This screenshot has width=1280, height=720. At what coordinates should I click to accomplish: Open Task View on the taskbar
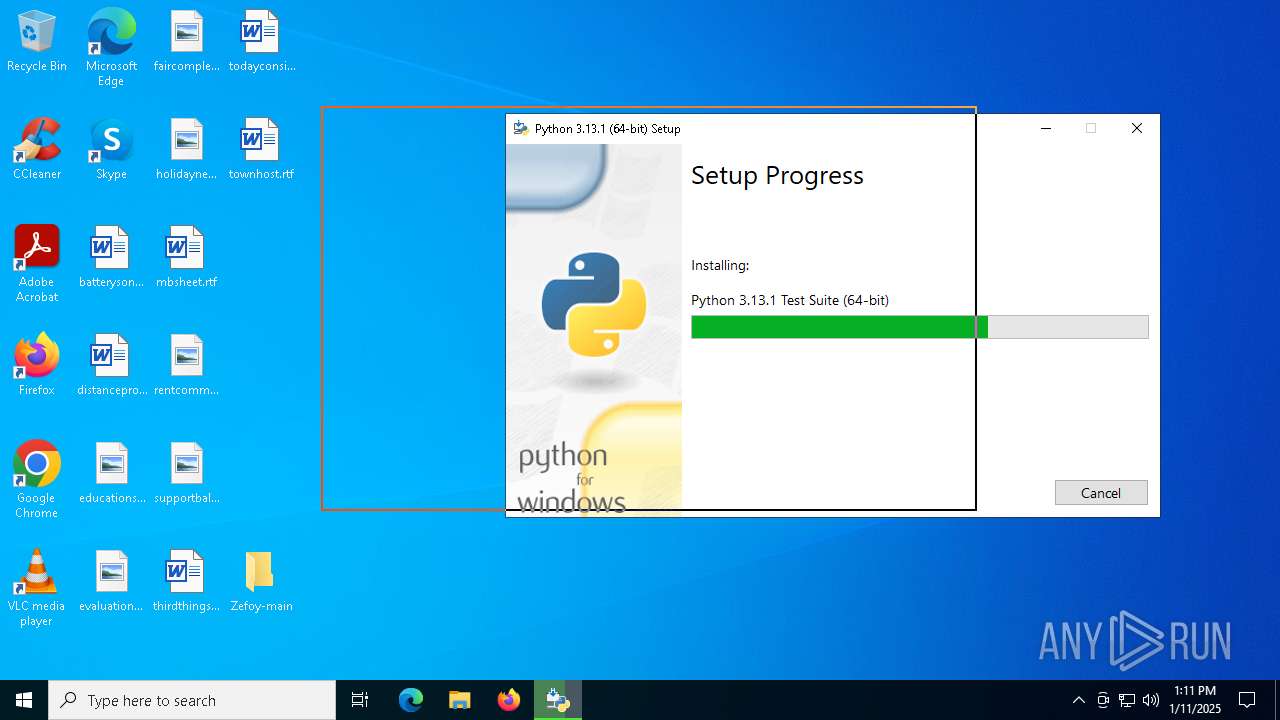360,700
